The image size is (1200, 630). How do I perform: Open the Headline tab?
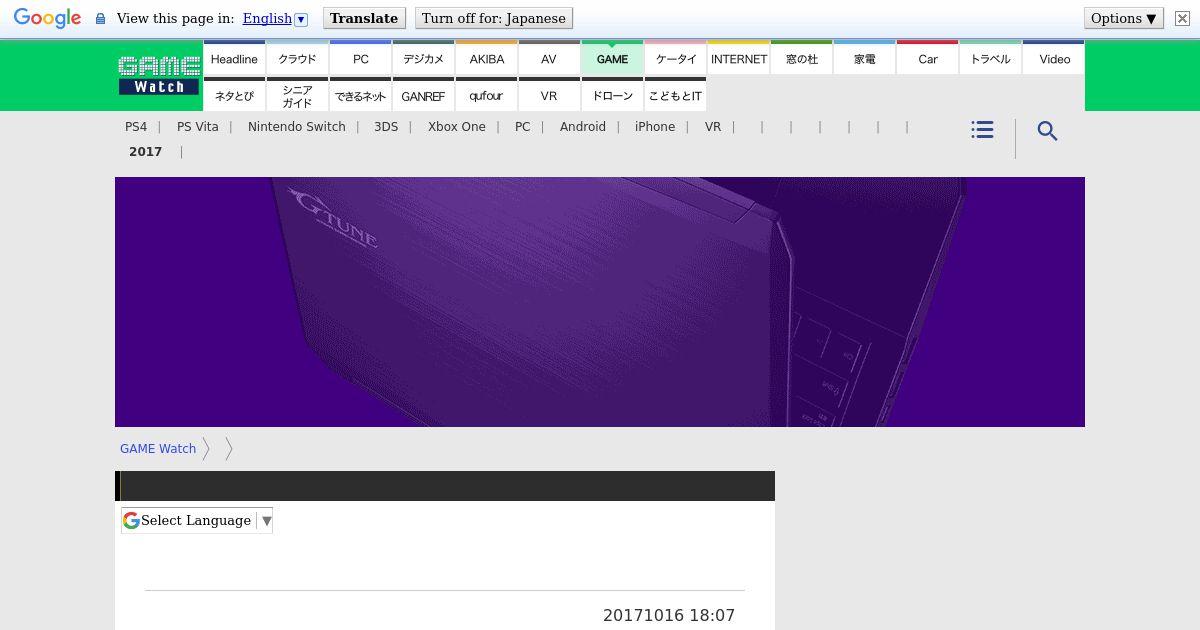234,58
